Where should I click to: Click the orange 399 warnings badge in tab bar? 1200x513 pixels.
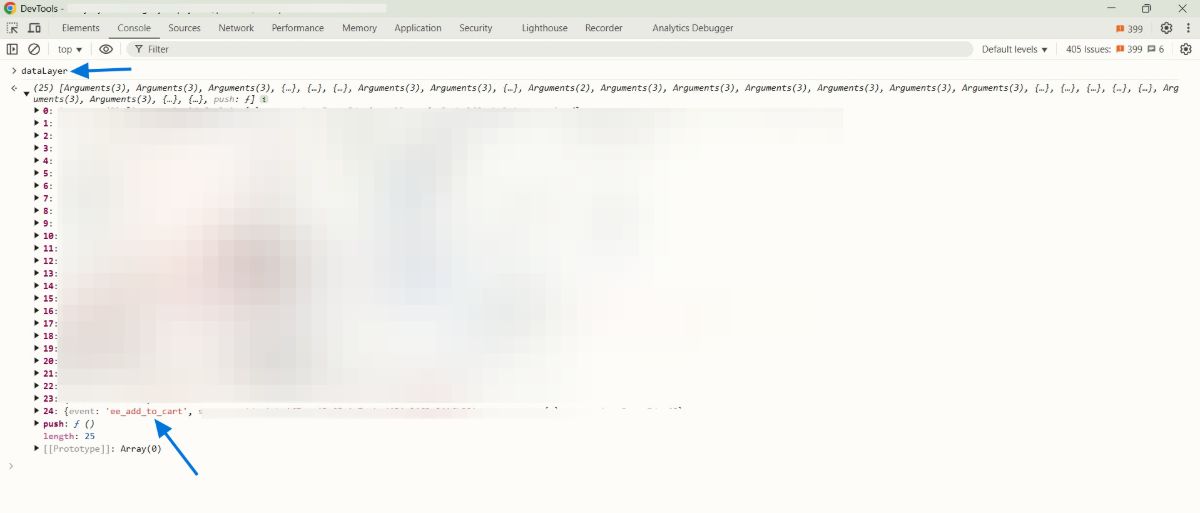coord(1129,29)
